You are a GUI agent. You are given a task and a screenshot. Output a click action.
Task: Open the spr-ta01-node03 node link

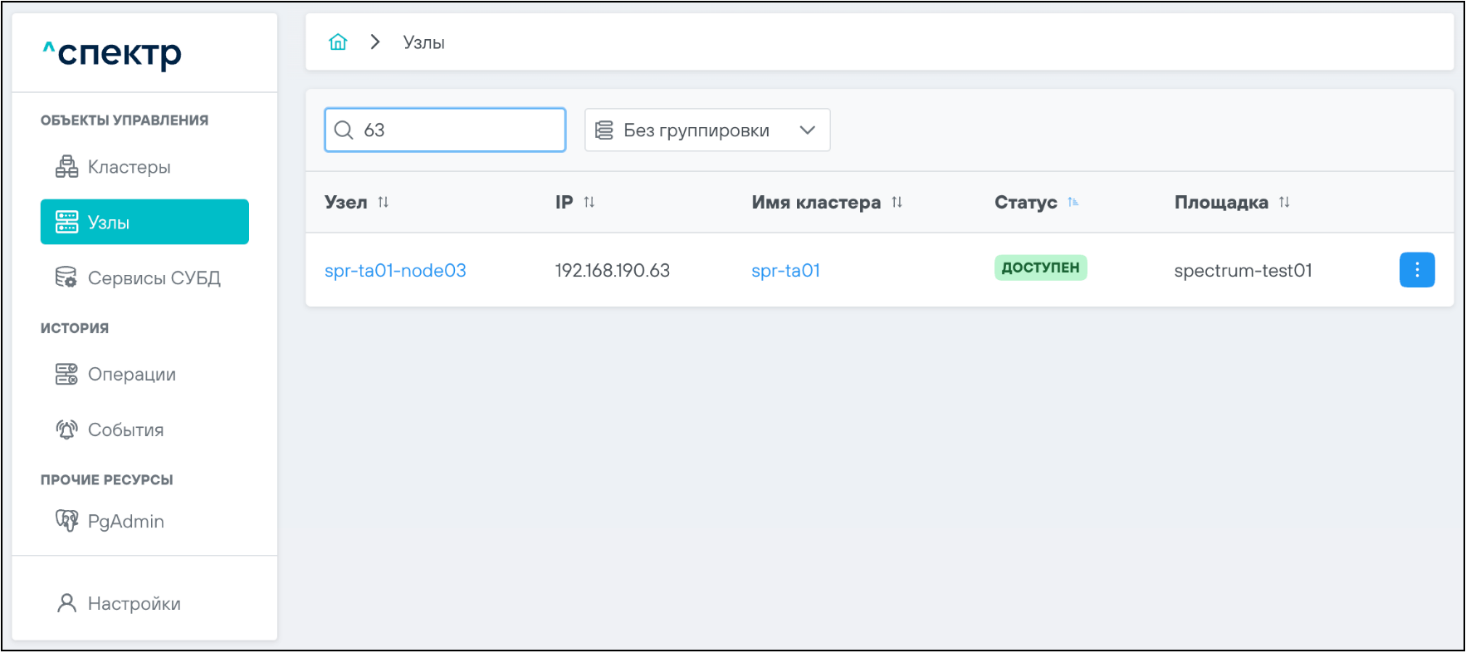coord(395,270)
